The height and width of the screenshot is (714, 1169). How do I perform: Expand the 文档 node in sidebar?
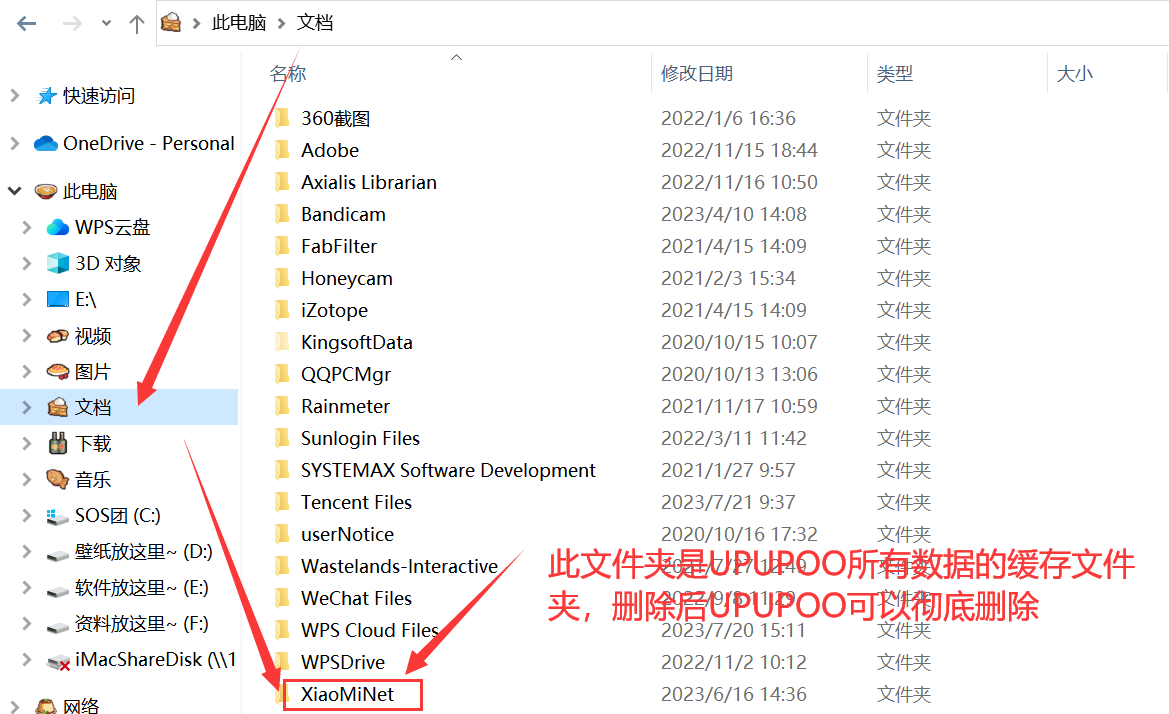pos(27,408)
